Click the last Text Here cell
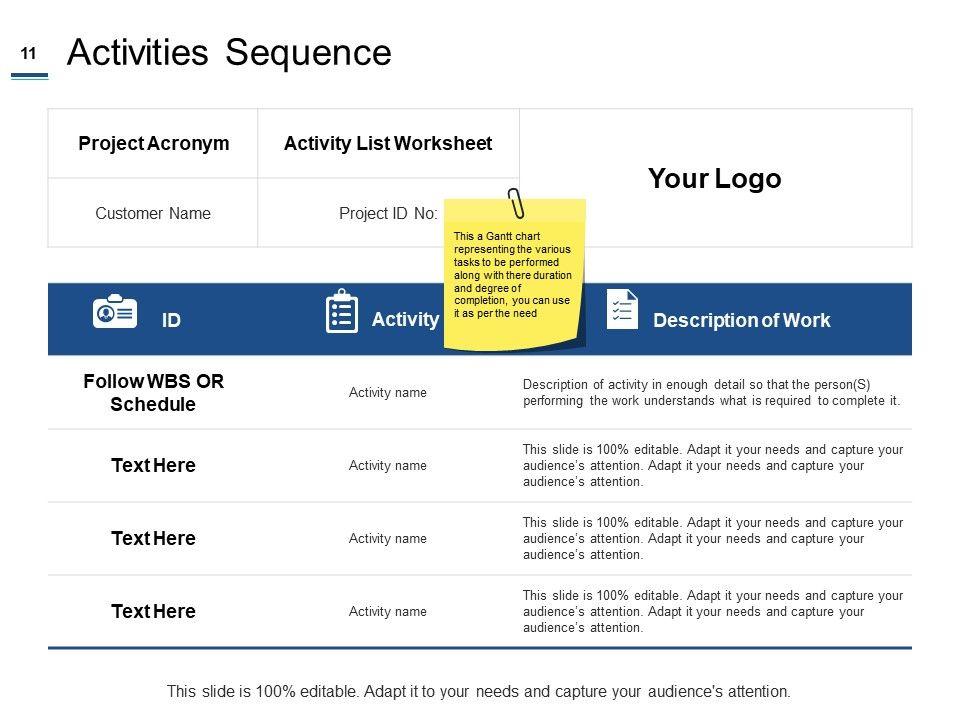Screen dimensions: 960x720 [x=153, y=612]
